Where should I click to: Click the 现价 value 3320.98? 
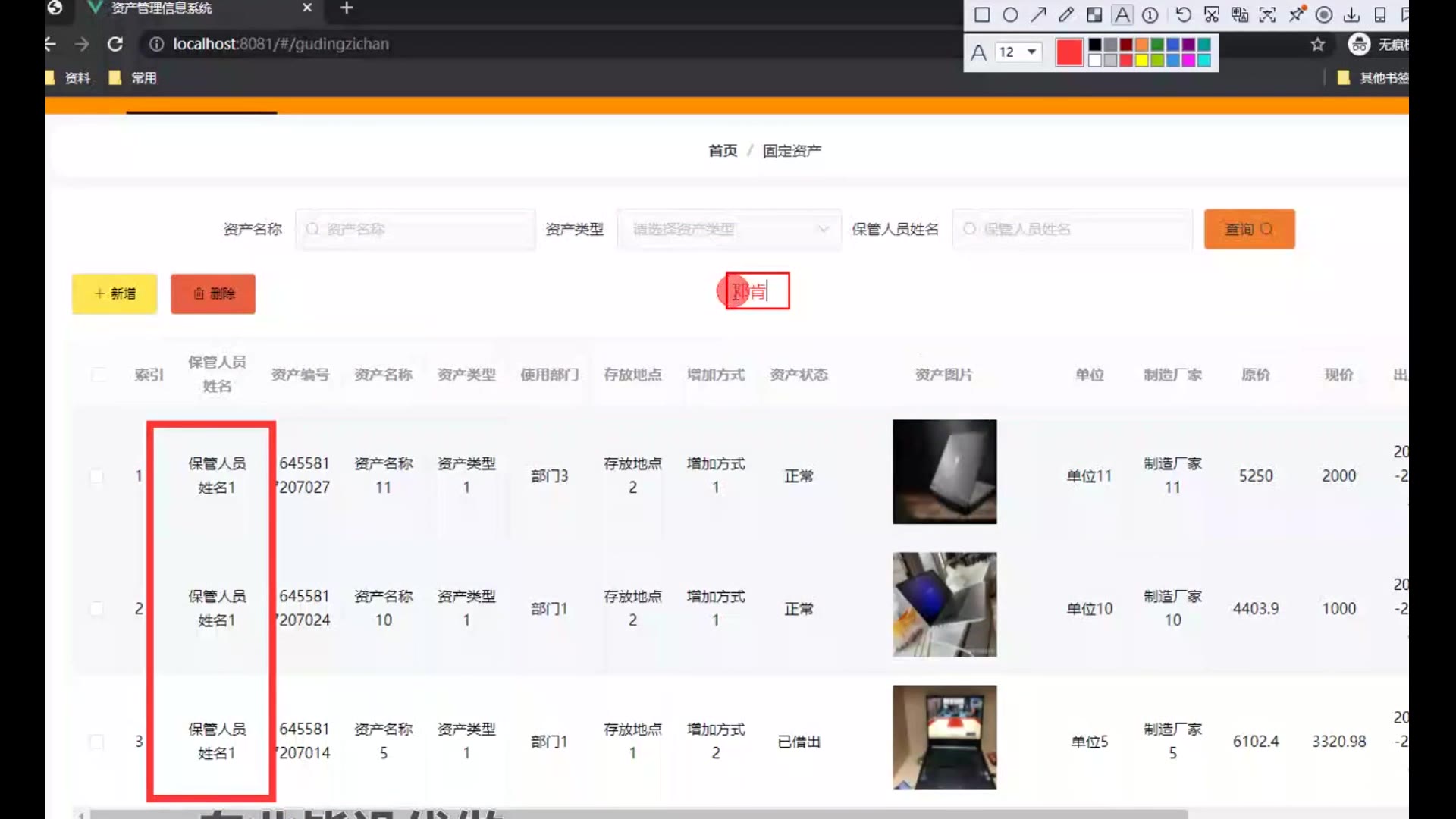pyautogui.click(x=1339, y=742)
